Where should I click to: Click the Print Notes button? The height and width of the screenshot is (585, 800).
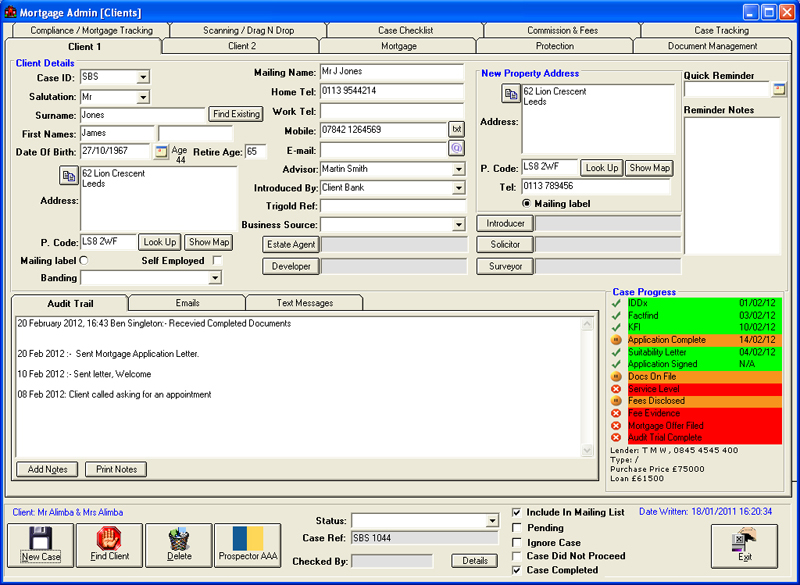(x=116, y=469)
